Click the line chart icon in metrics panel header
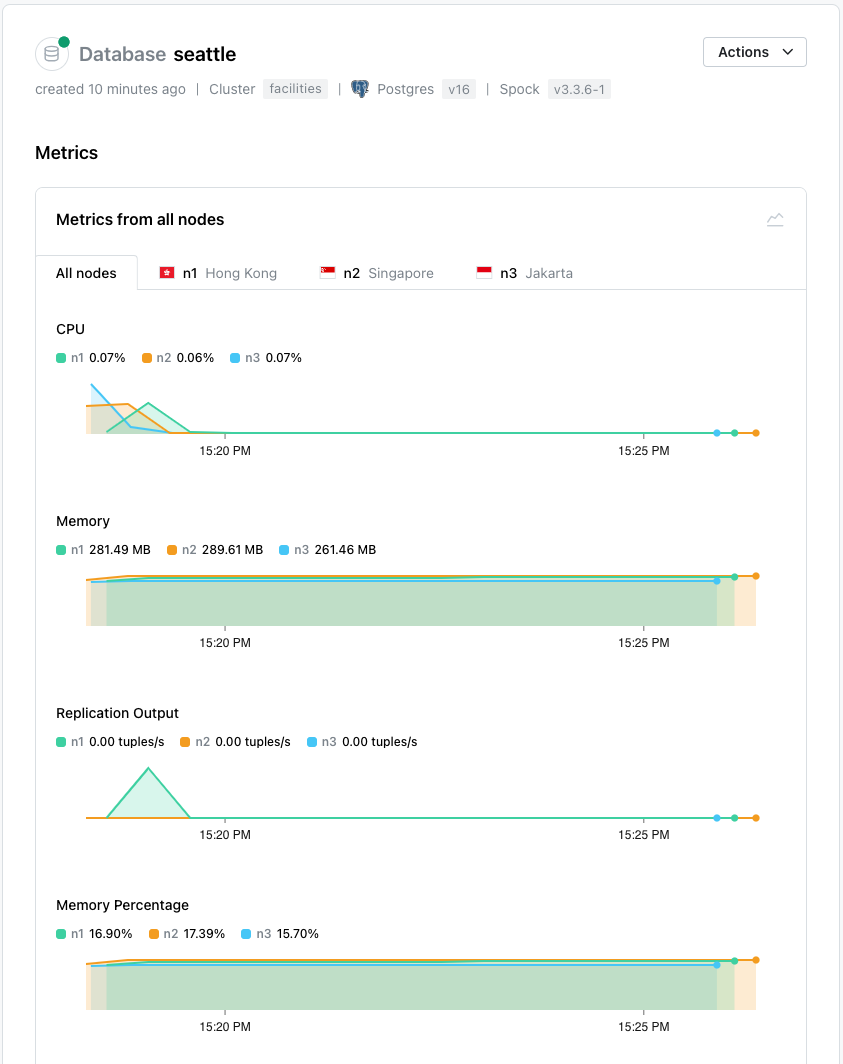 [x=775, y=219]
